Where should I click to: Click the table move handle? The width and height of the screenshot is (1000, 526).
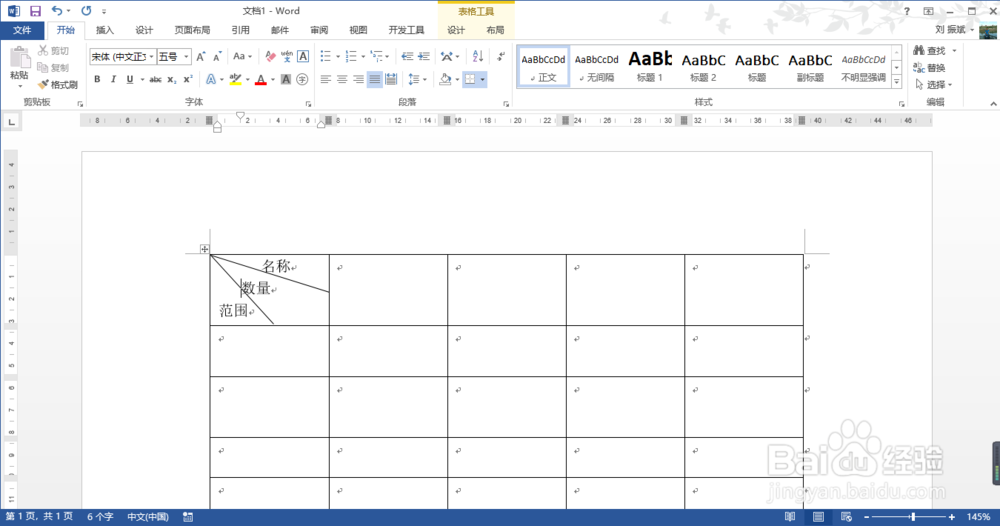(204, 249)
